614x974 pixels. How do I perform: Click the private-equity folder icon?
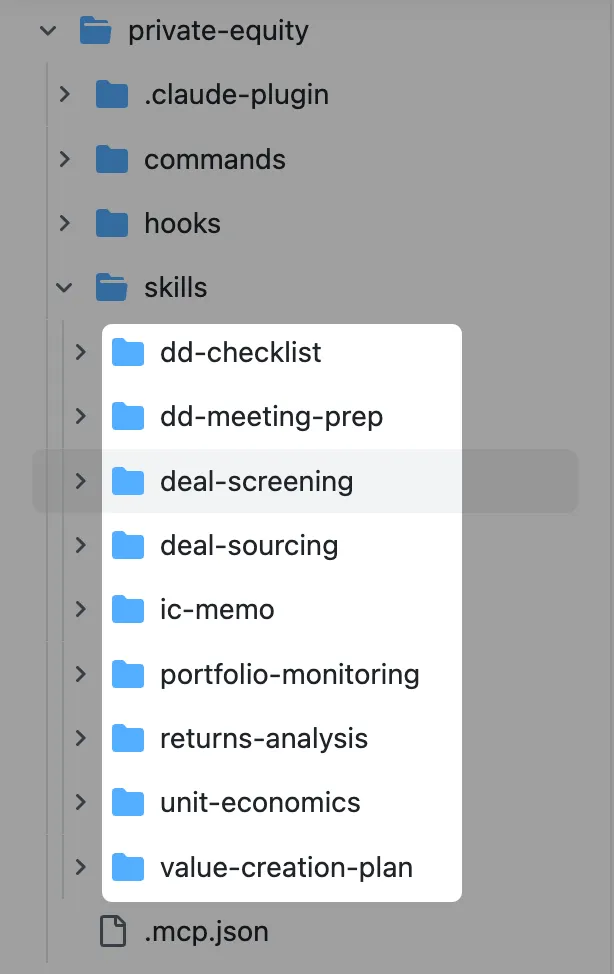click(95, 31)
